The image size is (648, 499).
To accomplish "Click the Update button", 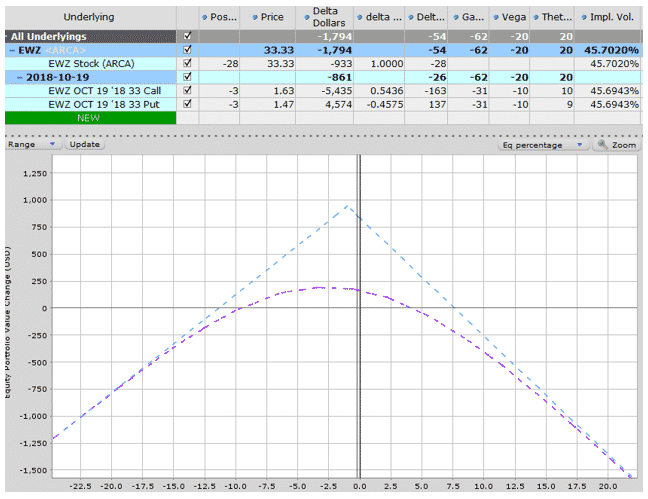I will pyautogui.click(x=84, y=144).
